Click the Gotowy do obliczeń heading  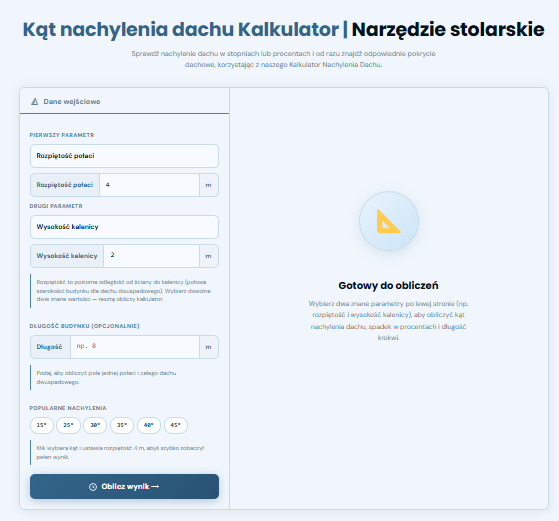pyautogui.click(x=388, y=285)
